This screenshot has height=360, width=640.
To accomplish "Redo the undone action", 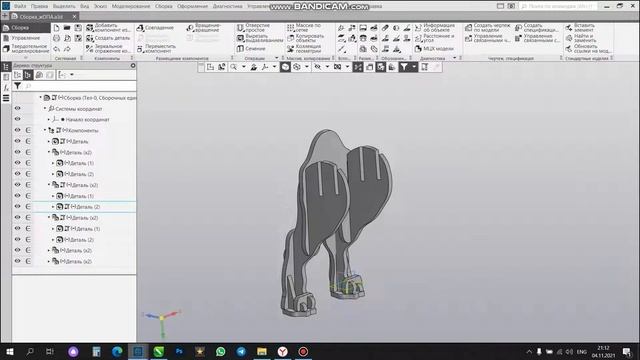I will point(67,49).
